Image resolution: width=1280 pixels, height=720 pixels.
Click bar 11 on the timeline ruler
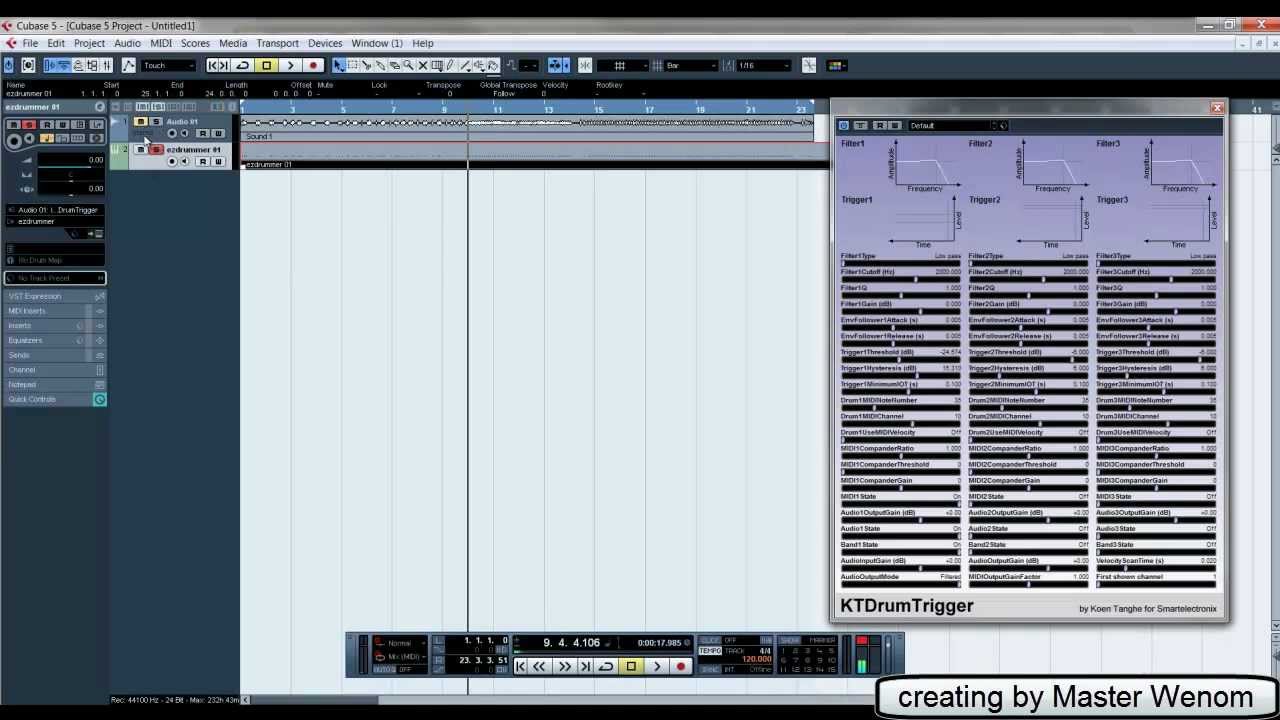coord(497,108)
